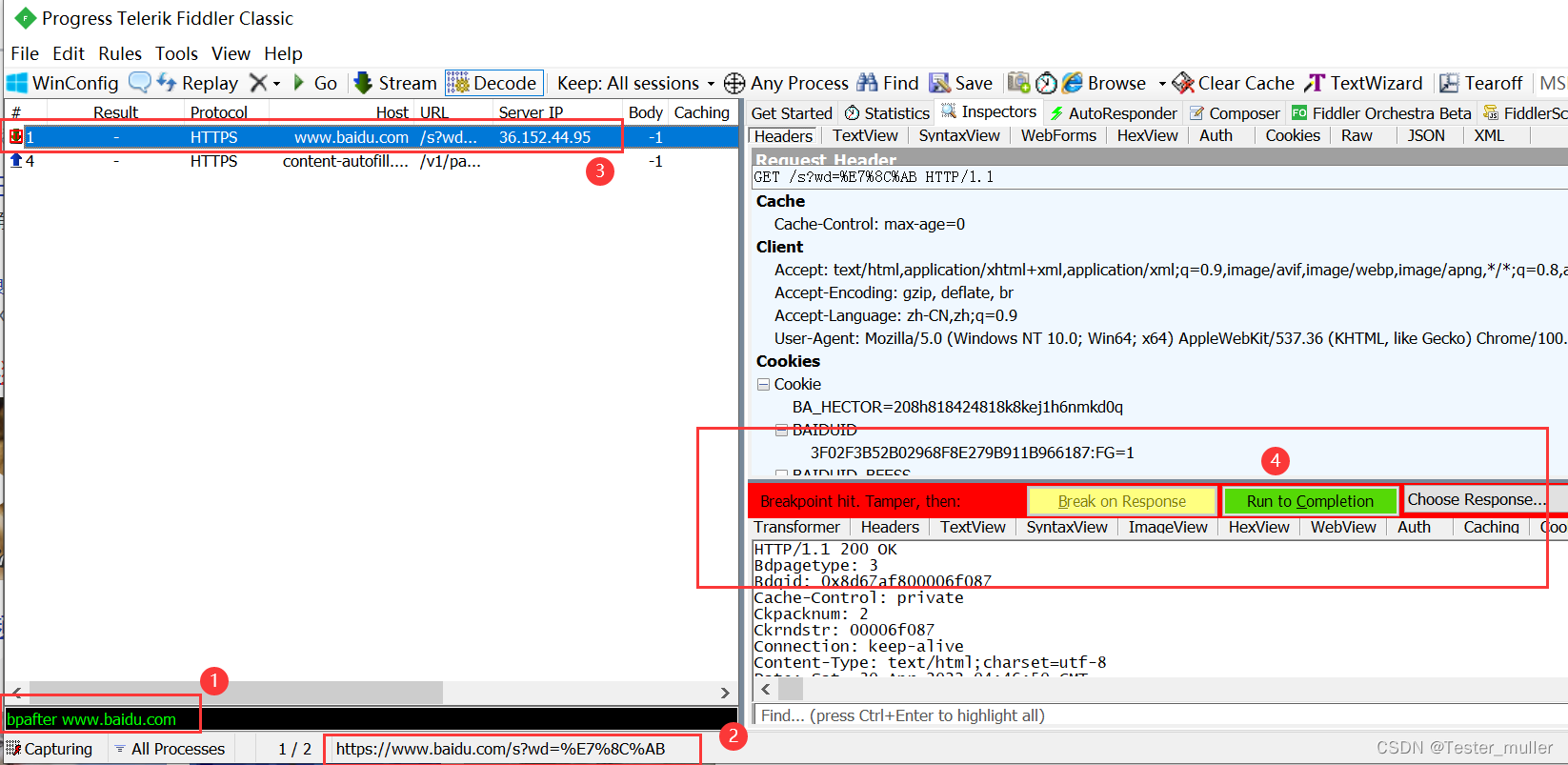Save sessions with Save button

point(961,83)
